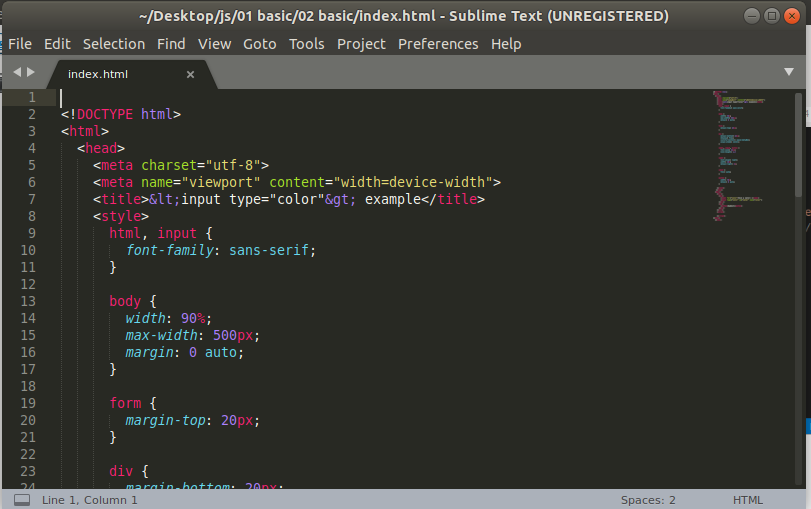Click the margin property on line 16
This screenshot has height=509, width=811.
[x=149, y=352]
